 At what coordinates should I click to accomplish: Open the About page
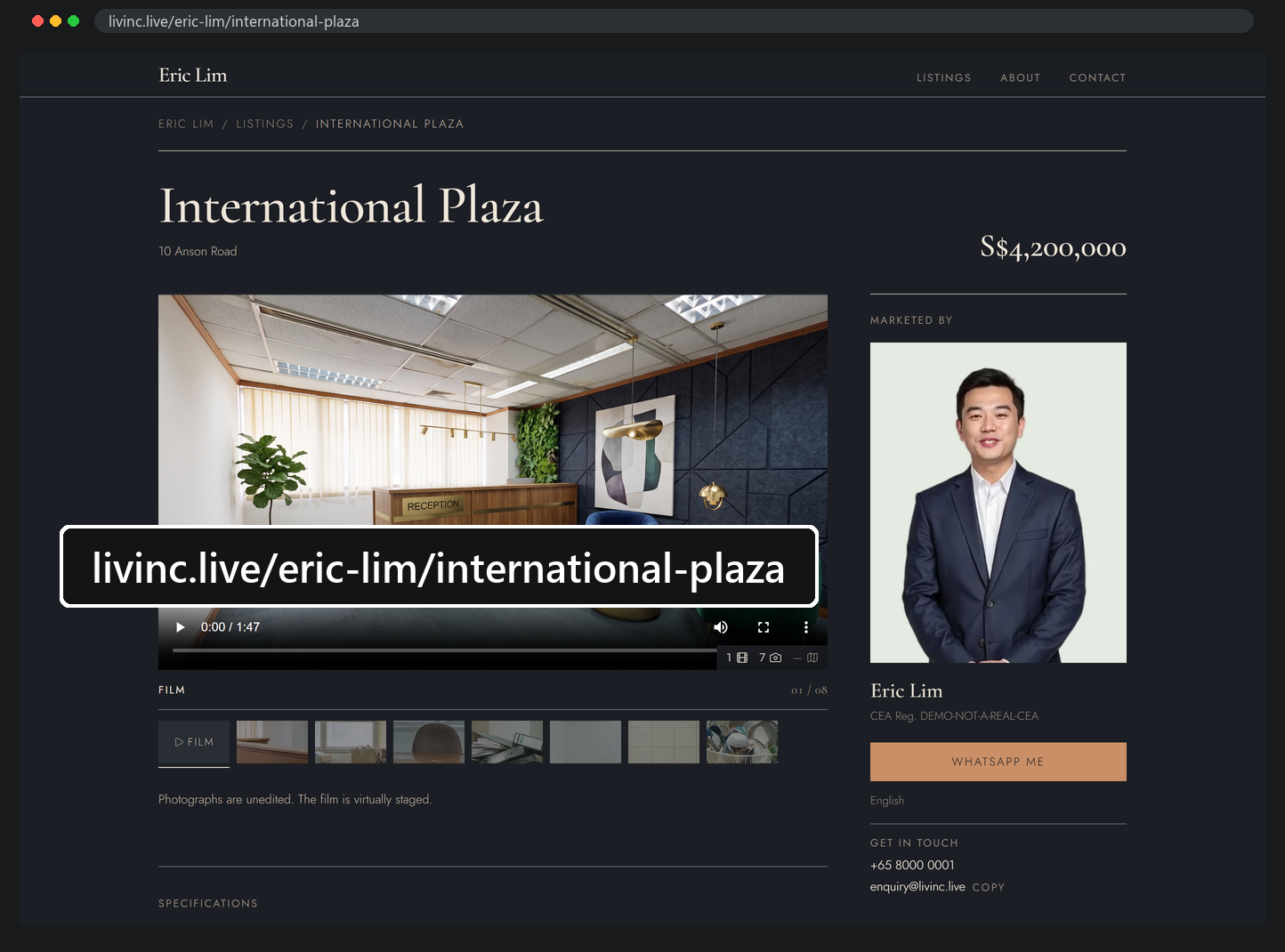point(1021,78)
